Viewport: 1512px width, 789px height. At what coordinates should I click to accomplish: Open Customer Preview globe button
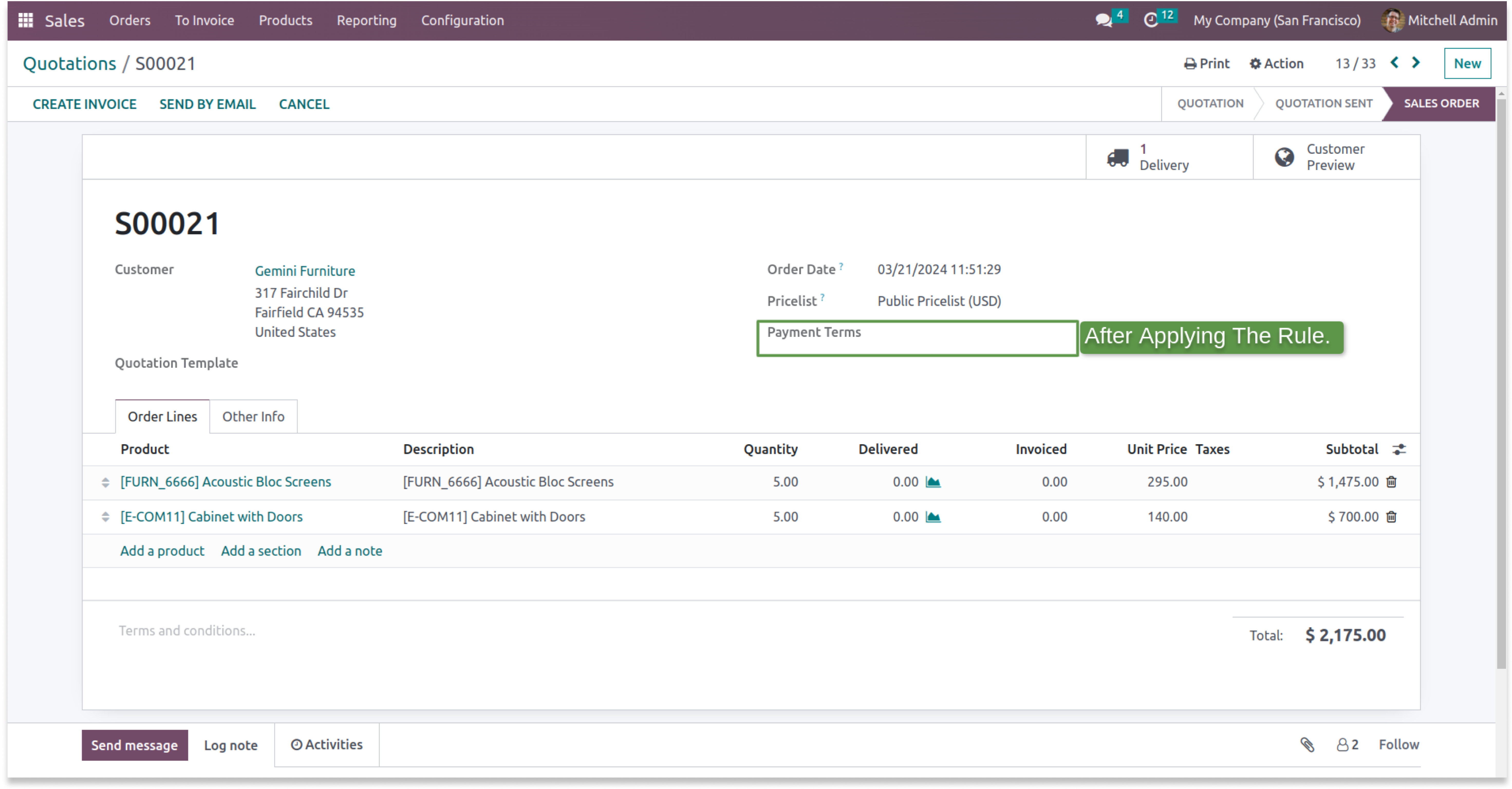click(x=1336, y=157)
